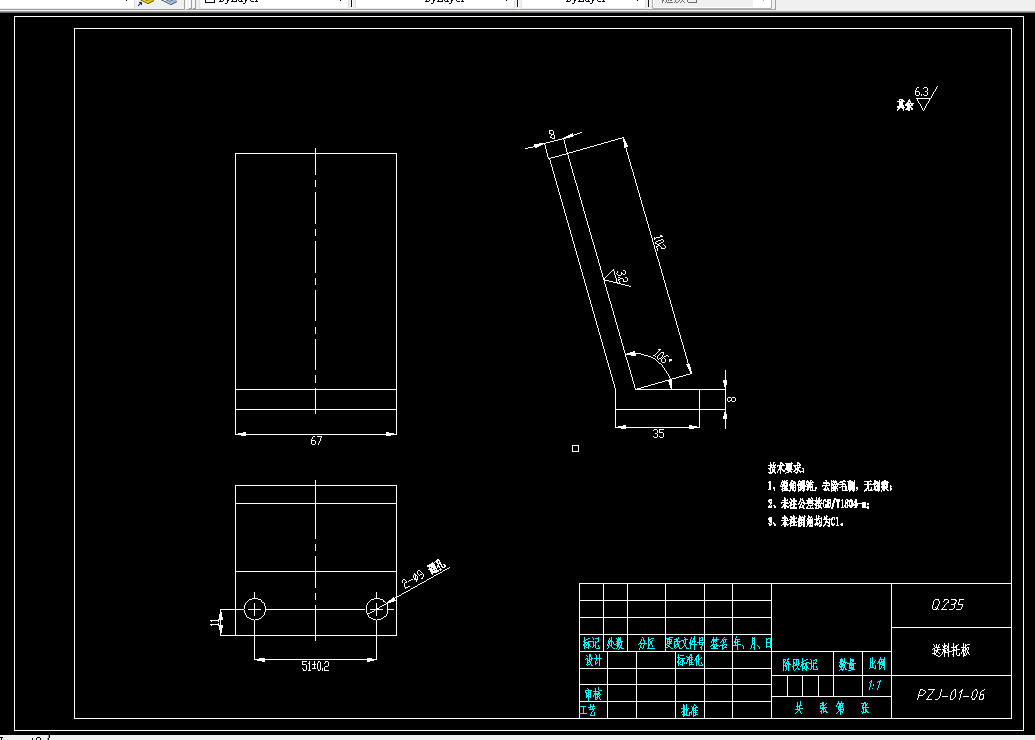Click the 数量 title block cell
This screenshot has height=740, width=1035.
point(847,664)
